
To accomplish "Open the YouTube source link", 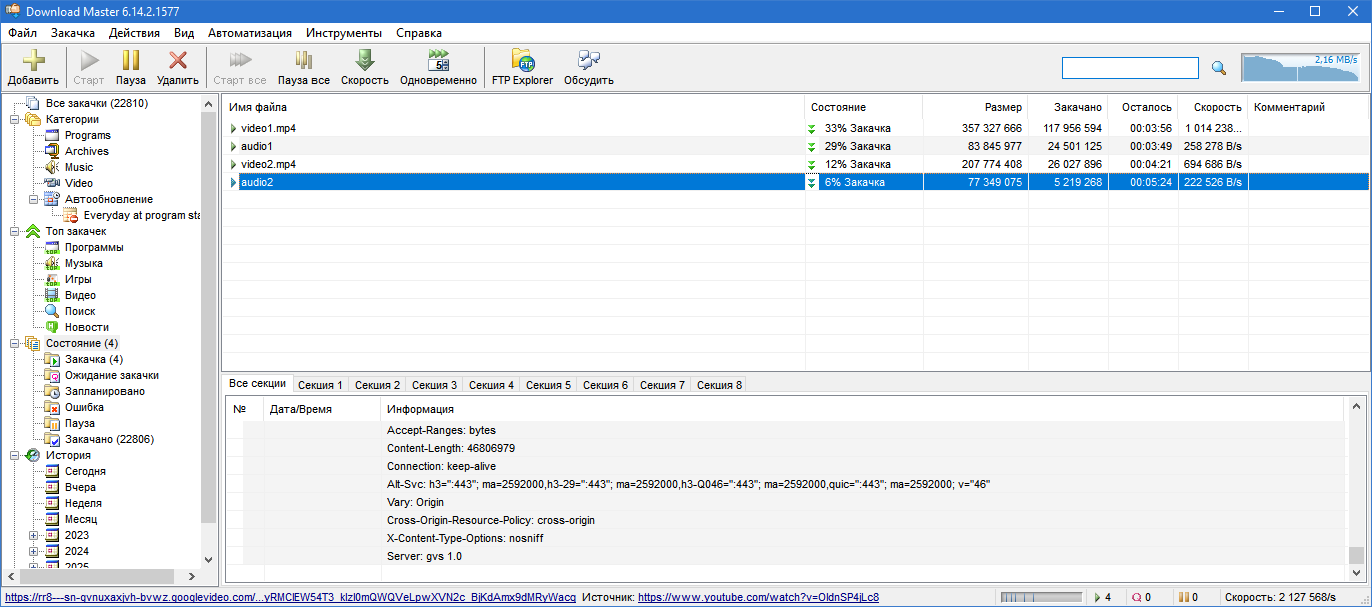I will tap(758, 598).
